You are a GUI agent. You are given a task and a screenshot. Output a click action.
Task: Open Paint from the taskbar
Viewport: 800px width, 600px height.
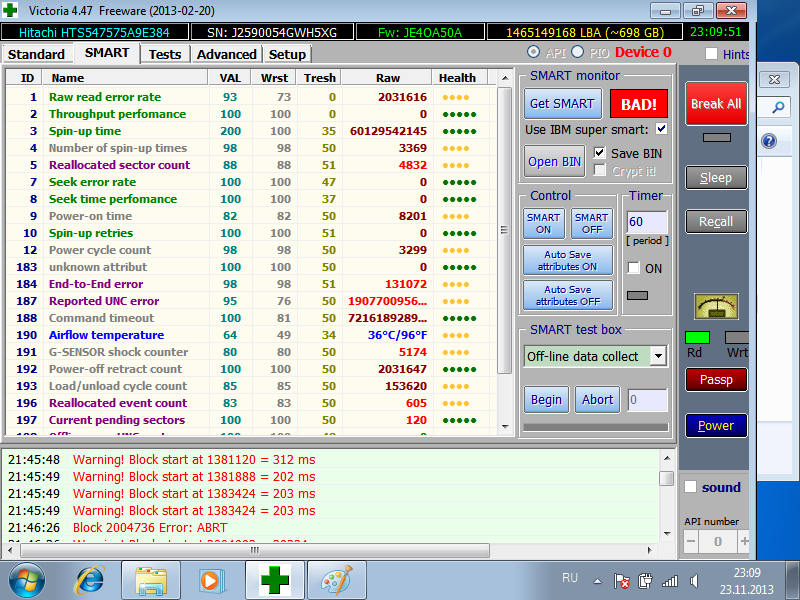[x=337, y=581]
